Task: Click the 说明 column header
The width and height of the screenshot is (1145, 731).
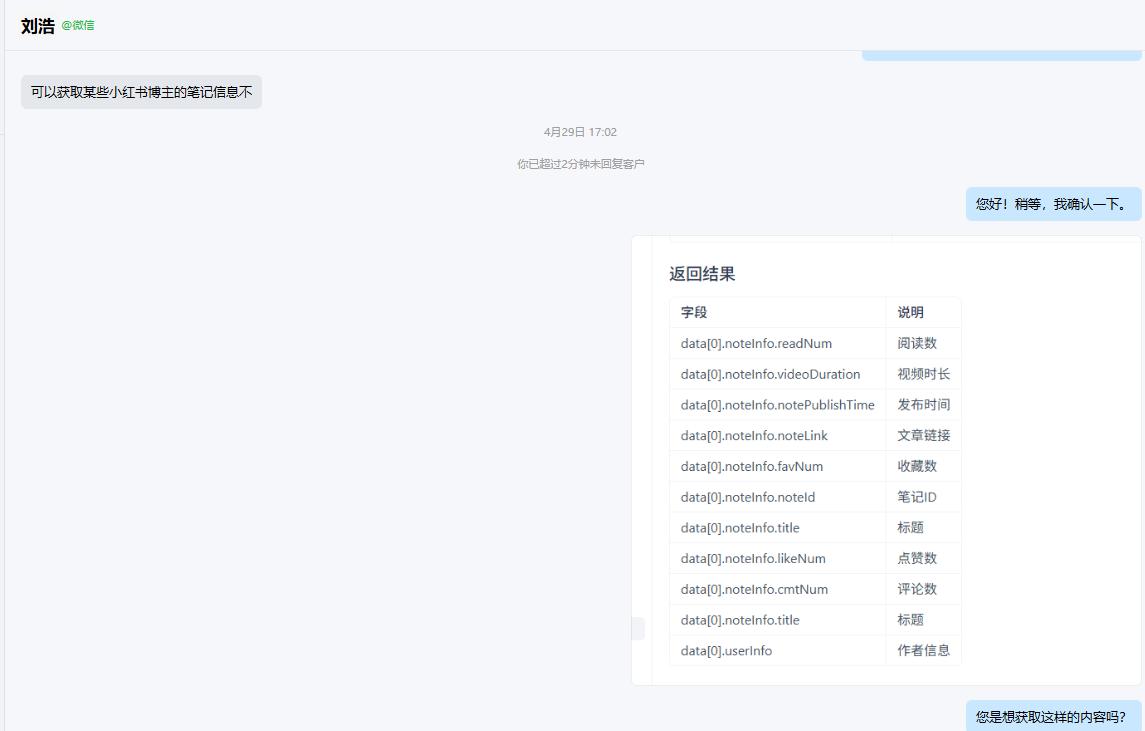Action: [x=923, y=313]
